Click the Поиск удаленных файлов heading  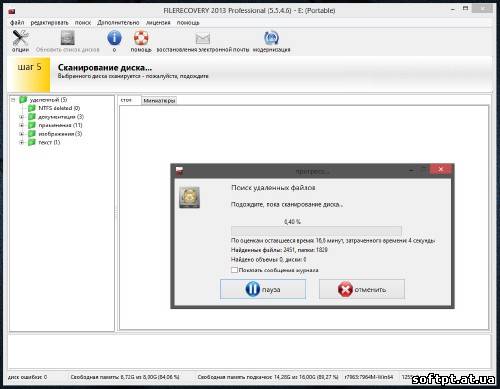point(273,188)
